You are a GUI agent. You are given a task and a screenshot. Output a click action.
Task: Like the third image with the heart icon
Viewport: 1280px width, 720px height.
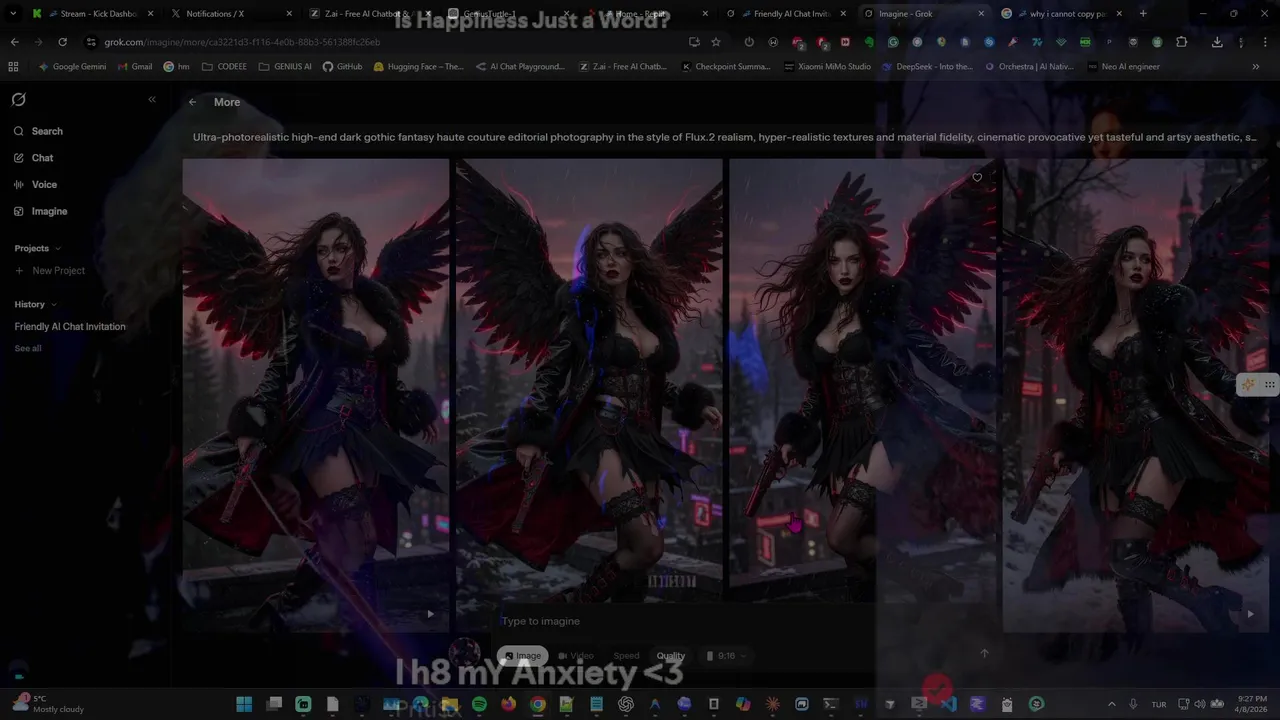(x=977, y=178)
